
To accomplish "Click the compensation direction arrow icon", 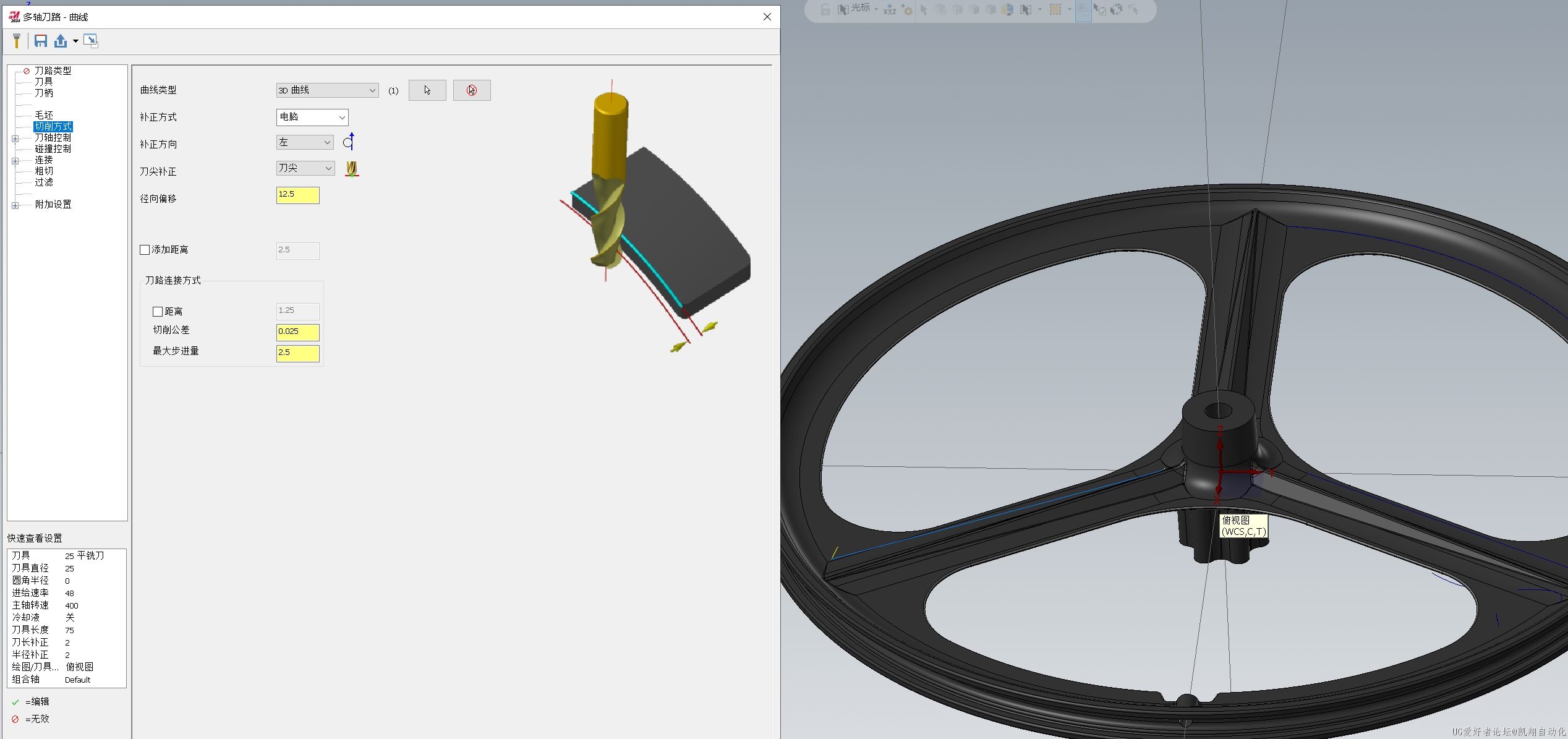I will (x=349, y=142).
